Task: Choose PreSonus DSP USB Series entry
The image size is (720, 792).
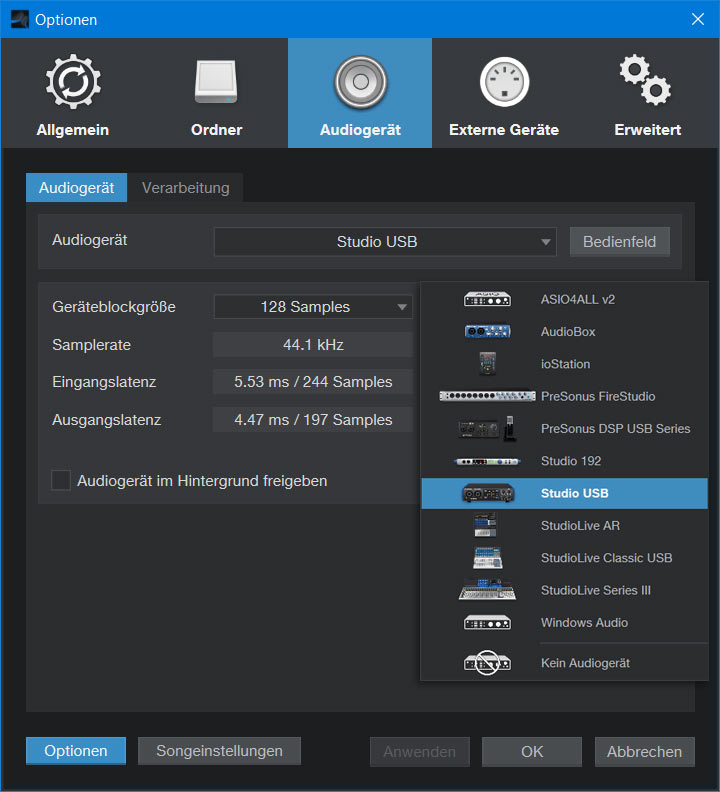Action: click(x=564, y=428)
